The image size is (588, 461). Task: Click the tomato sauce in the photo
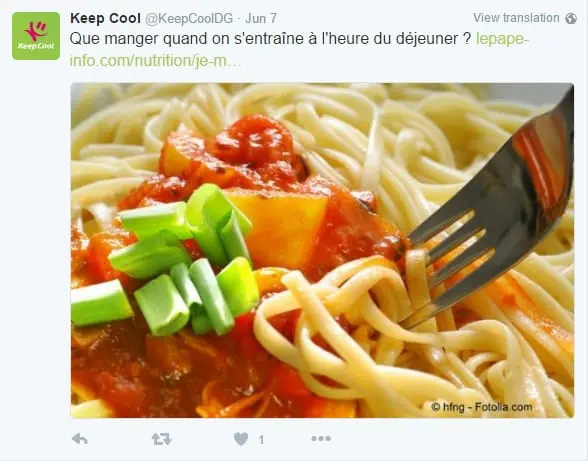(169, 371)
